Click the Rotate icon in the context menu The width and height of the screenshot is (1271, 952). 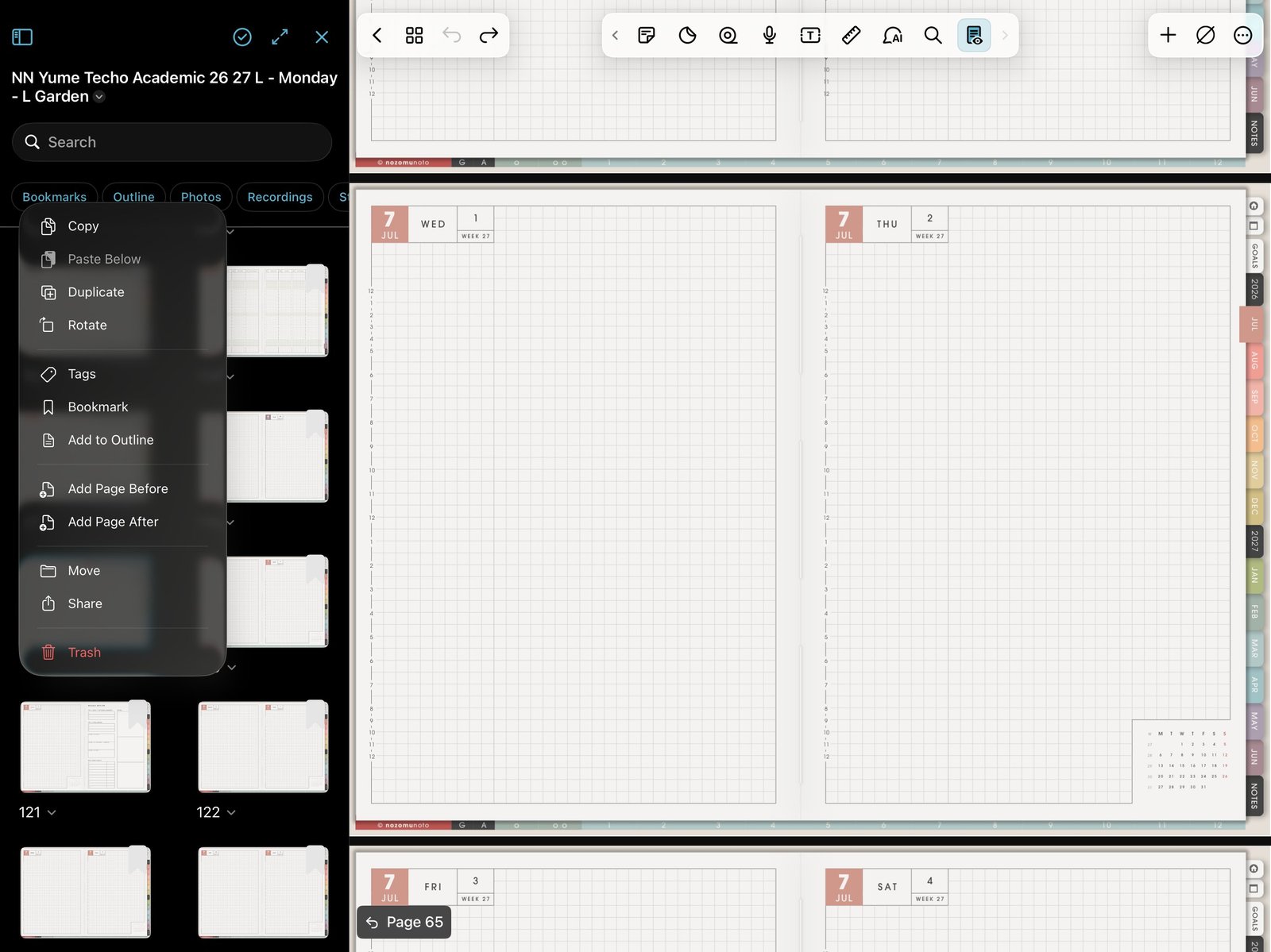[x=48, y=326]
